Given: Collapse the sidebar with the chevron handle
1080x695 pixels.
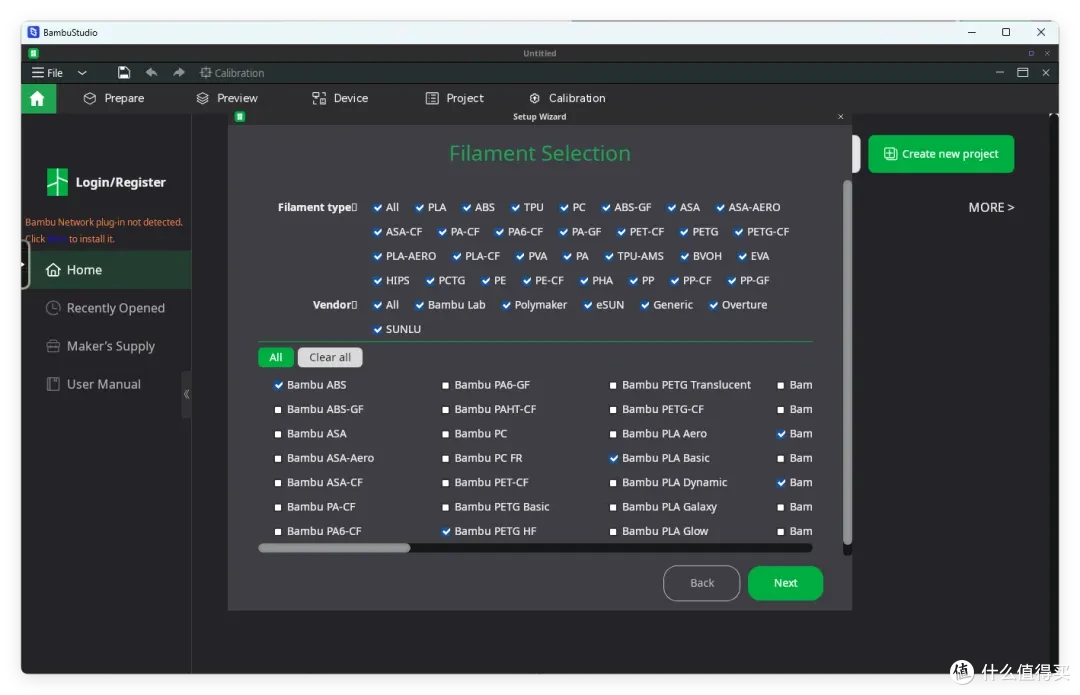Looking at the screenshot, I should pos(186,394).
